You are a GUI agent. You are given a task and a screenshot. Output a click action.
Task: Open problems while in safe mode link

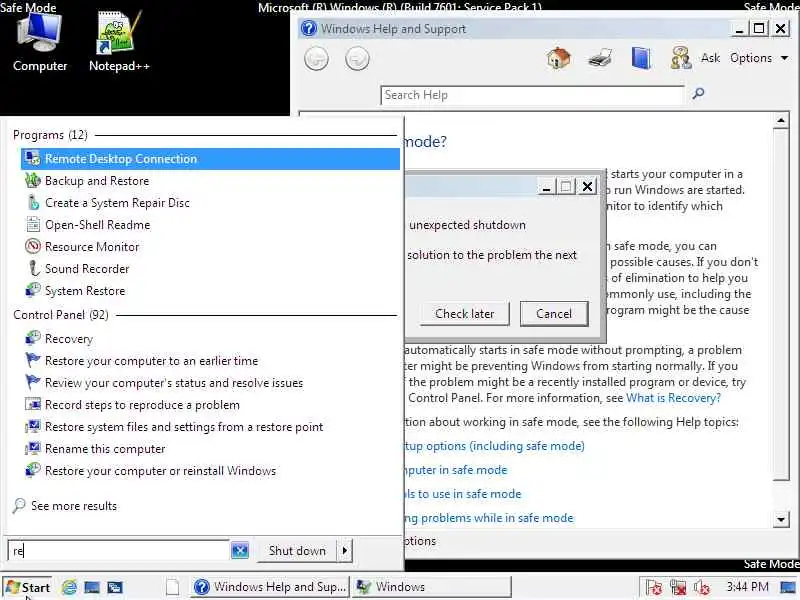coord(489,518)
